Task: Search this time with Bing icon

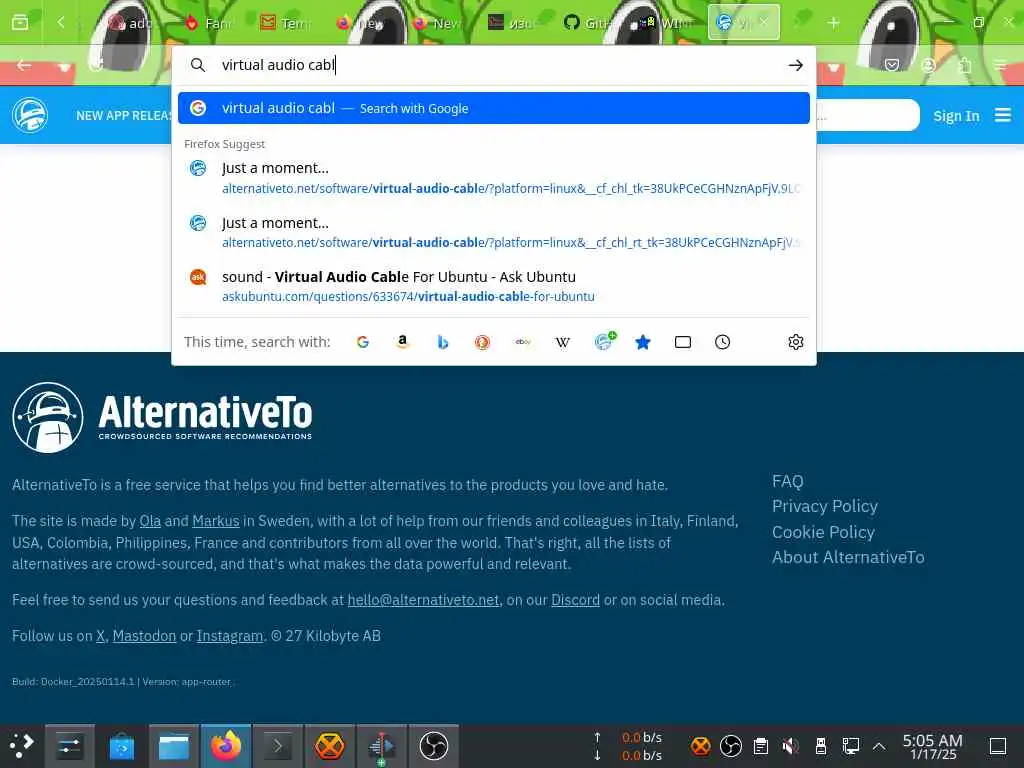Action: pyautogui.click(x=442, y=342)
